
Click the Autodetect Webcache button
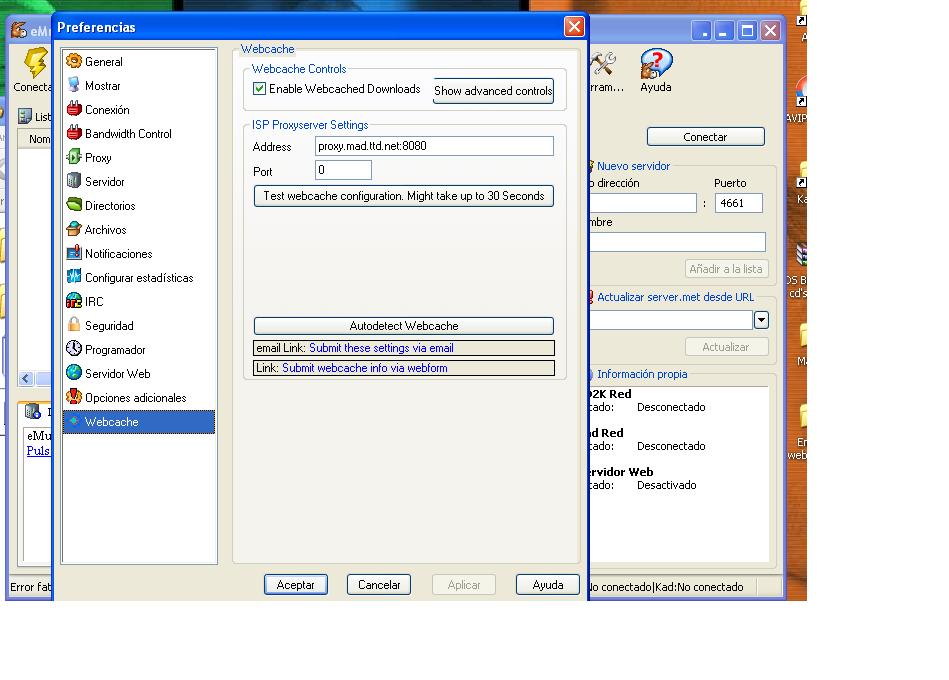pyautogui.click(x=404, y=325)
